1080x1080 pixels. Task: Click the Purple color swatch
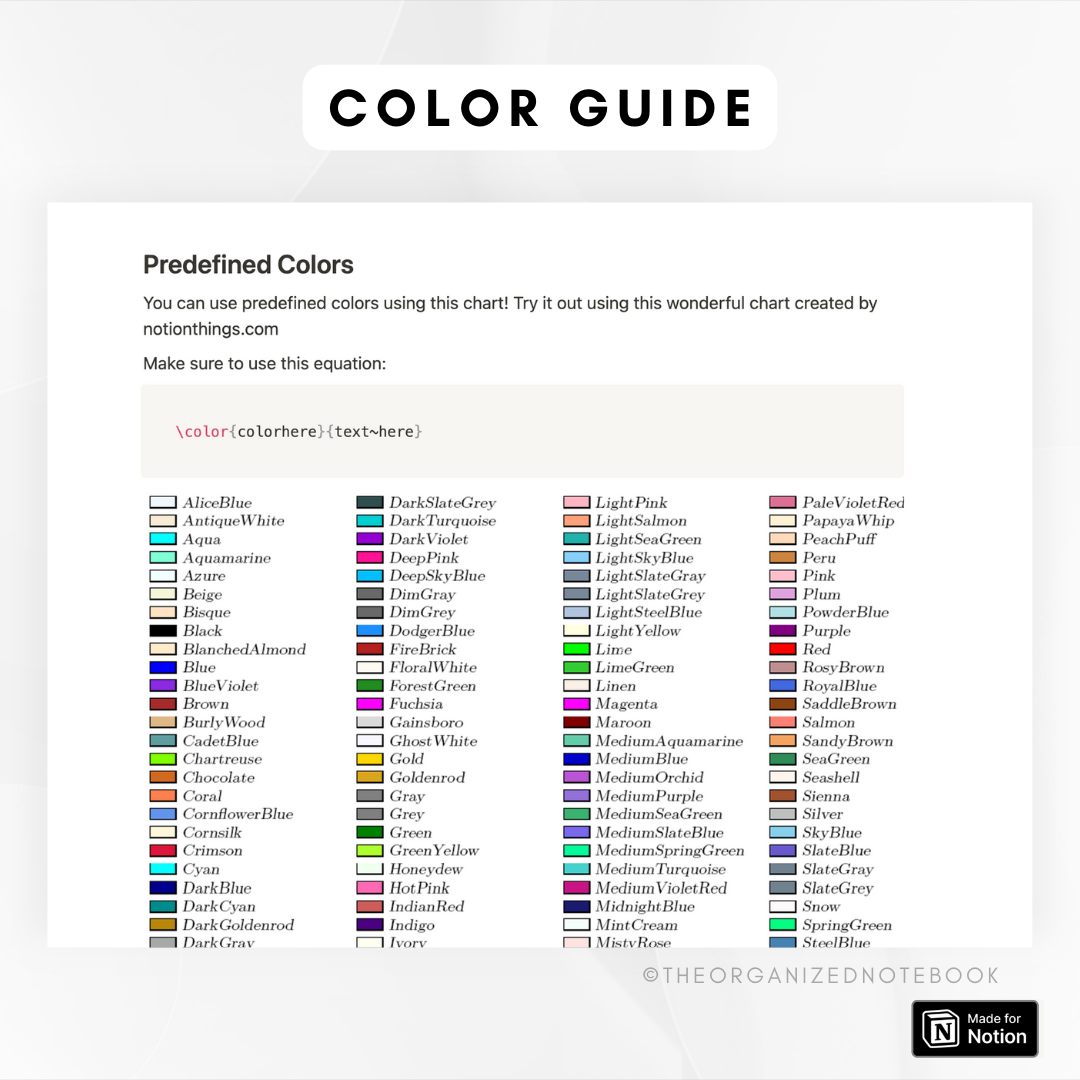(783, 631)
